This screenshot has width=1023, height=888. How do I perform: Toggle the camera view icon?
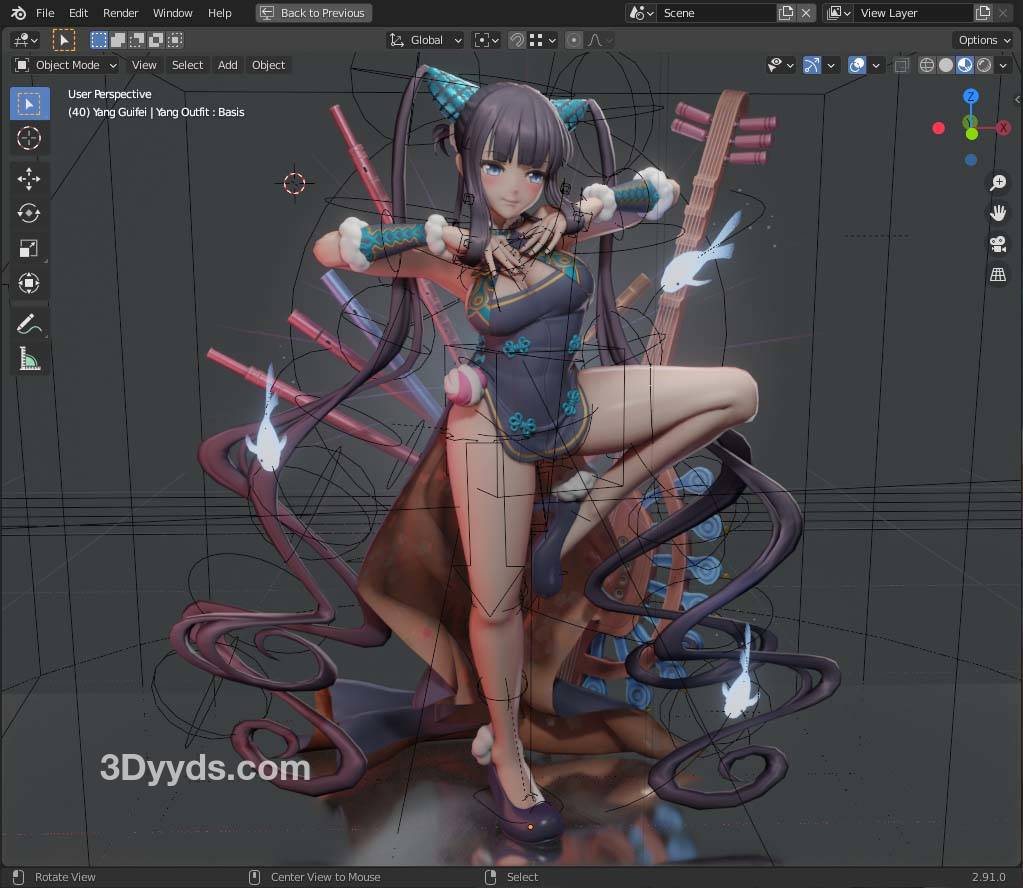[x=997, y=244]
